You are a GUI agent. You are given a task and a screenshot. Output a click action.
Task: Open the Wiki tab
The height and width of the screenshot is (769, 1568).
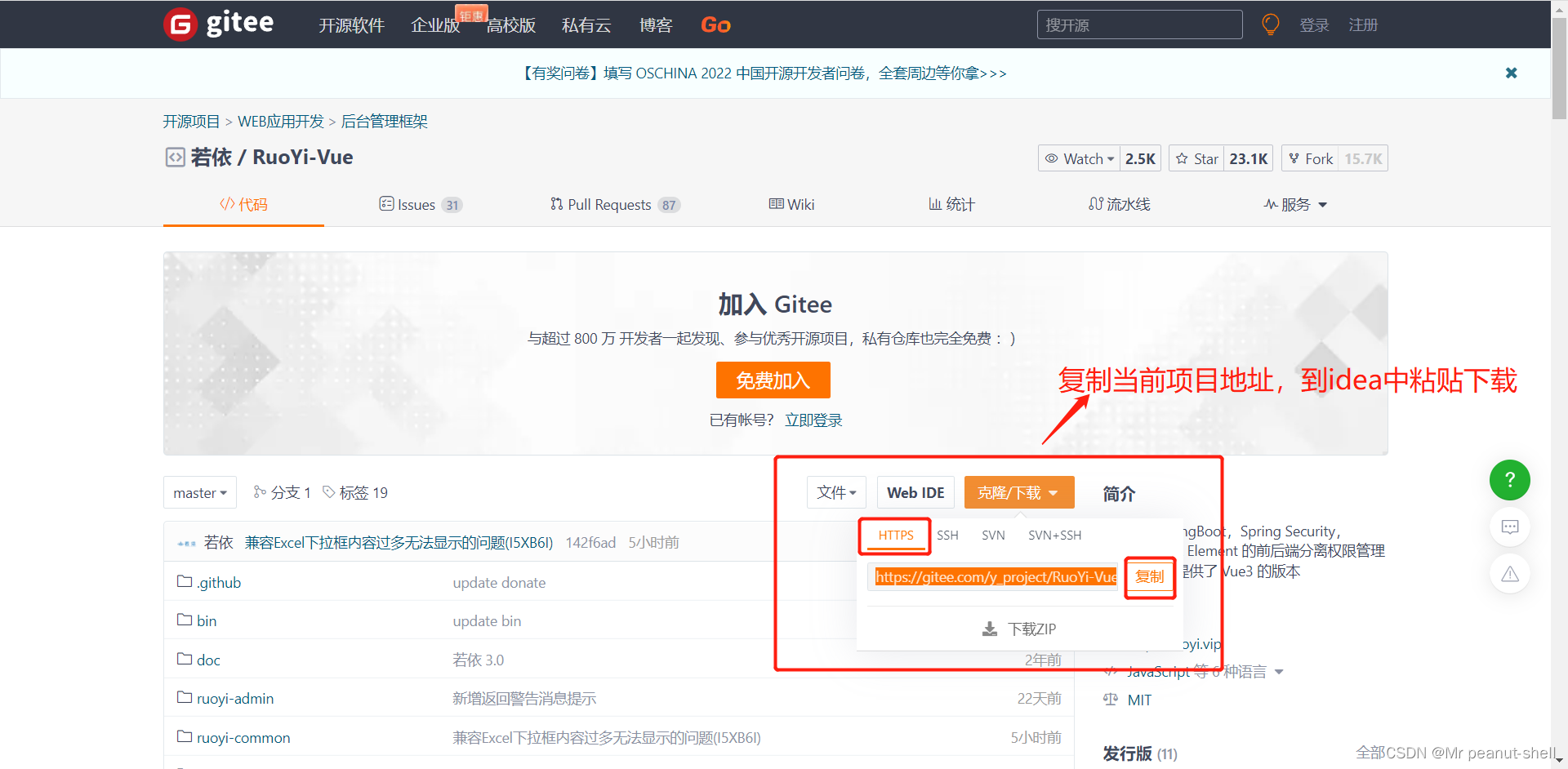tap(791, 204)
